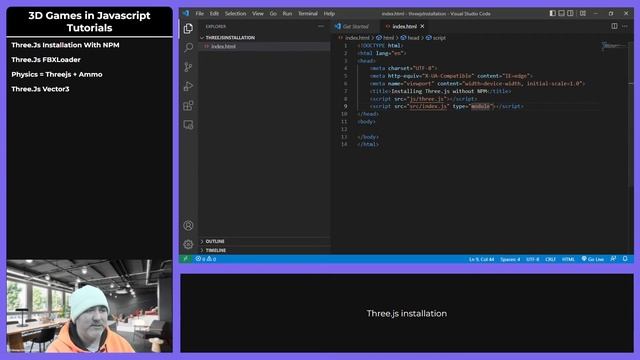Select HTML language mode in status bar

(x=568, y=259)
